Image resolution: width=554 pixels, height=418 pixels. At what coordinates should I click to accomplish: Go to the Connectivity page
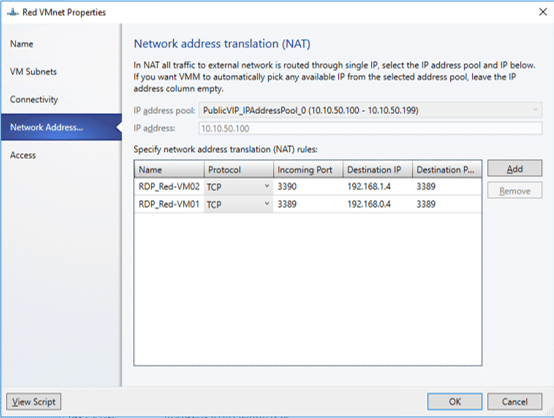click(34, 100)
